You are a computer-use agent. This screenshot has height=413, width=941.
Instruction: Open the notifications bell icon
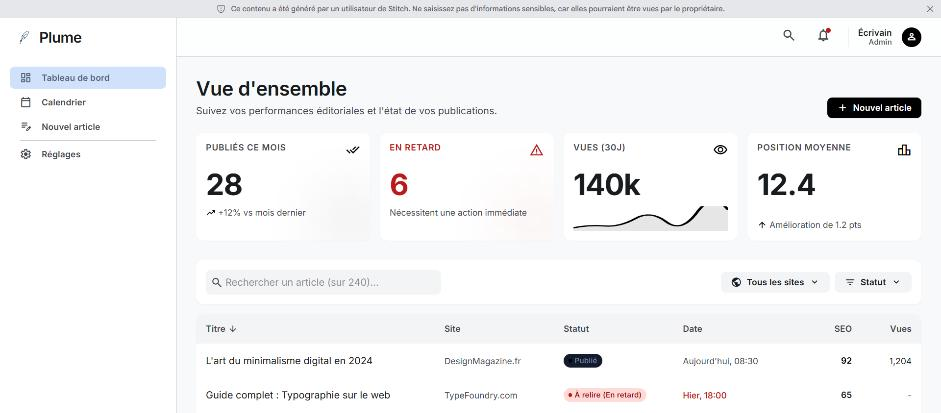(823, 35)
